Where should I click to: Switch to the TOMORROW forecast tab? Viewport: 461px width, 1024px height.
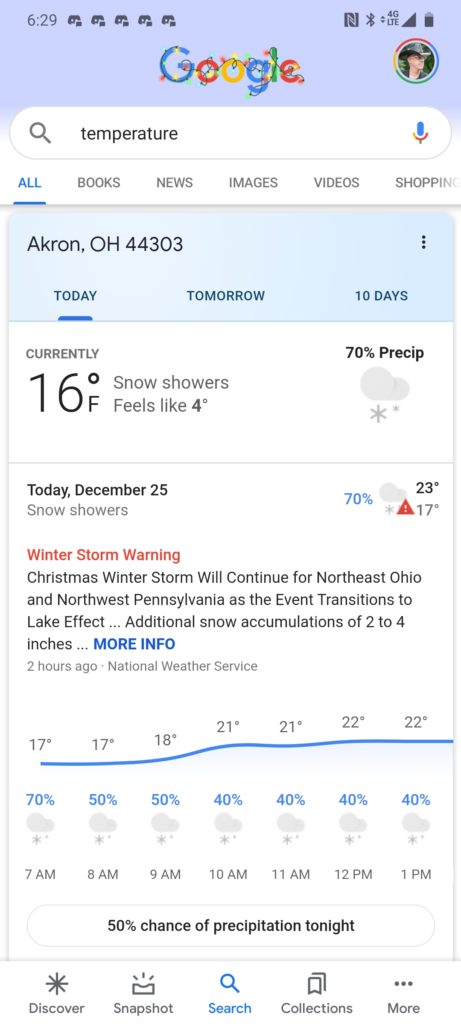coord(225,296)
